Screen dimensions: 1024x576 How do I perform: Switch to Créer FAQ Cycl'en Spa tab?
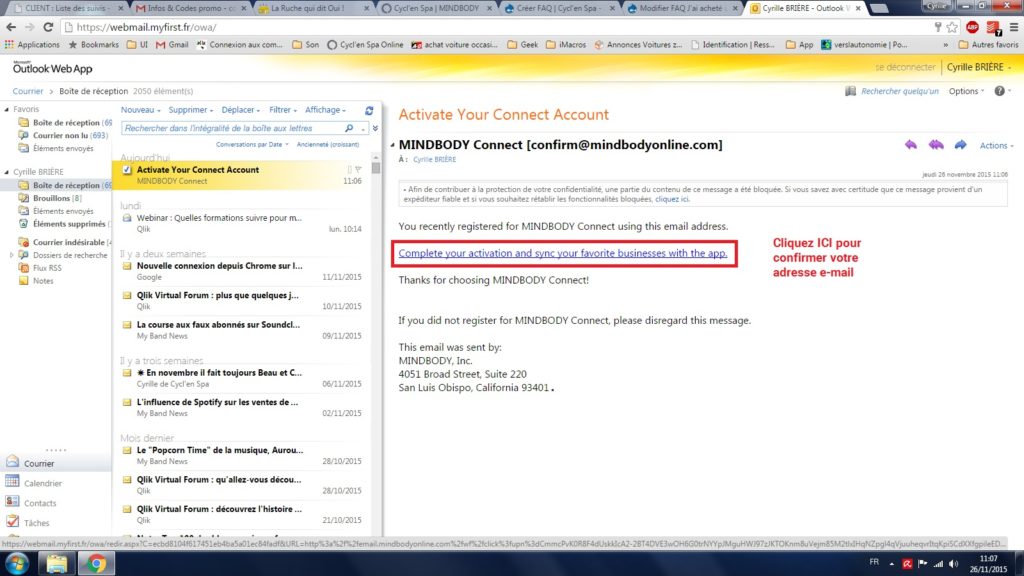point(560,8)
